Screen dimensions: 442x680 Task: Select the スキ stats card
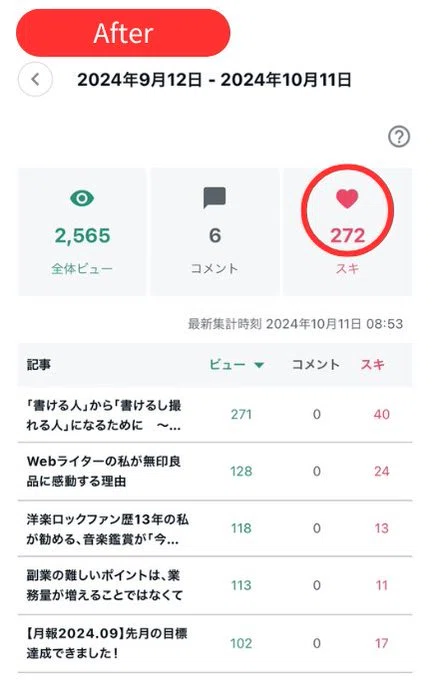(x=347, y=232)
